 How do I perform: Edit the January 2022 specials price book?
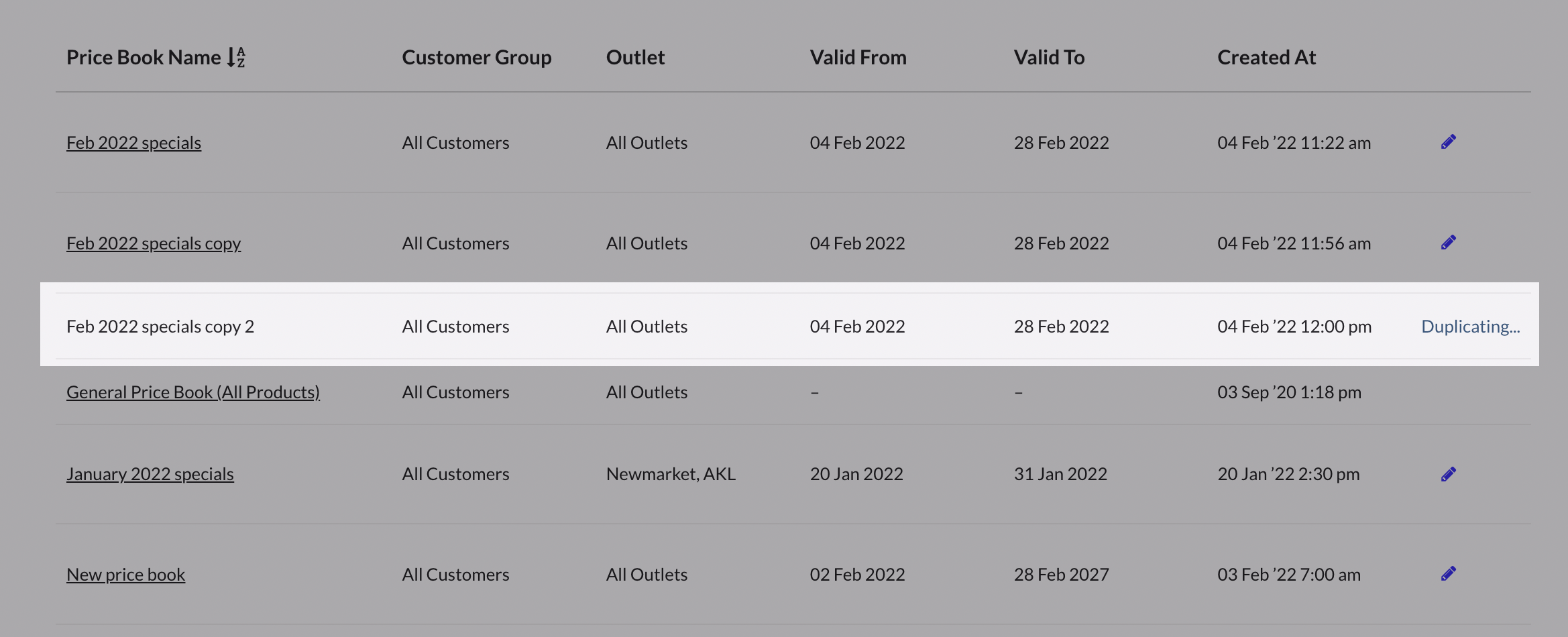1448,475
